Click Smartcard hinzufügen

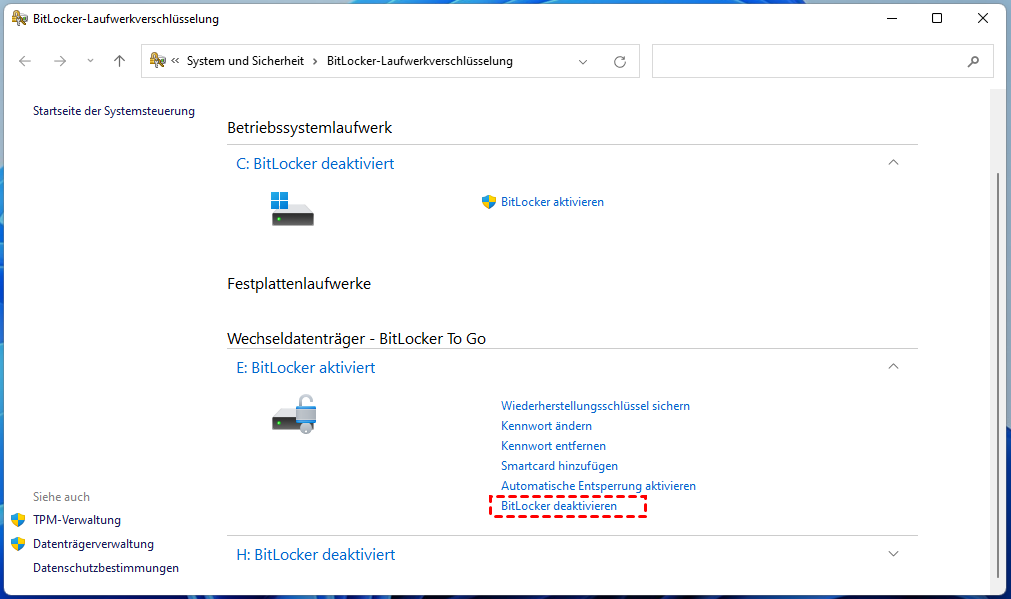pyautogui.click(x=559, y=466)
